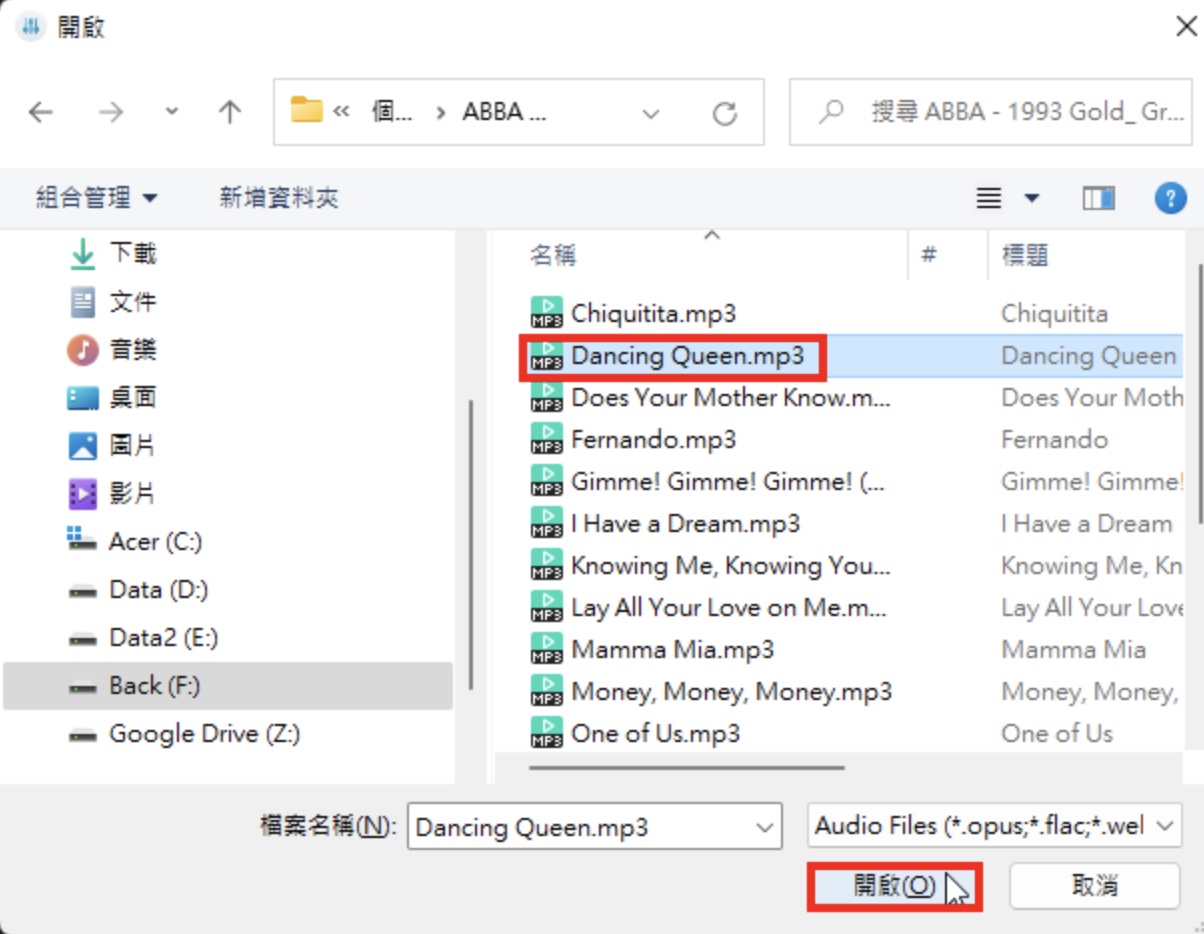Refresh the ABBA folder view
Viewport: 1204px width, 934px height.
724,113
